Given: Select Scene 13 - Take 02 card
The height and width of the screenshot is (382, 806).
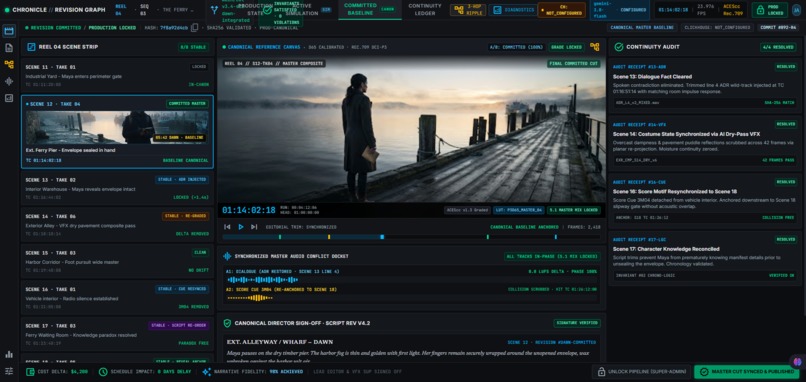Looking at the screenshot, I should coord(117,188).
